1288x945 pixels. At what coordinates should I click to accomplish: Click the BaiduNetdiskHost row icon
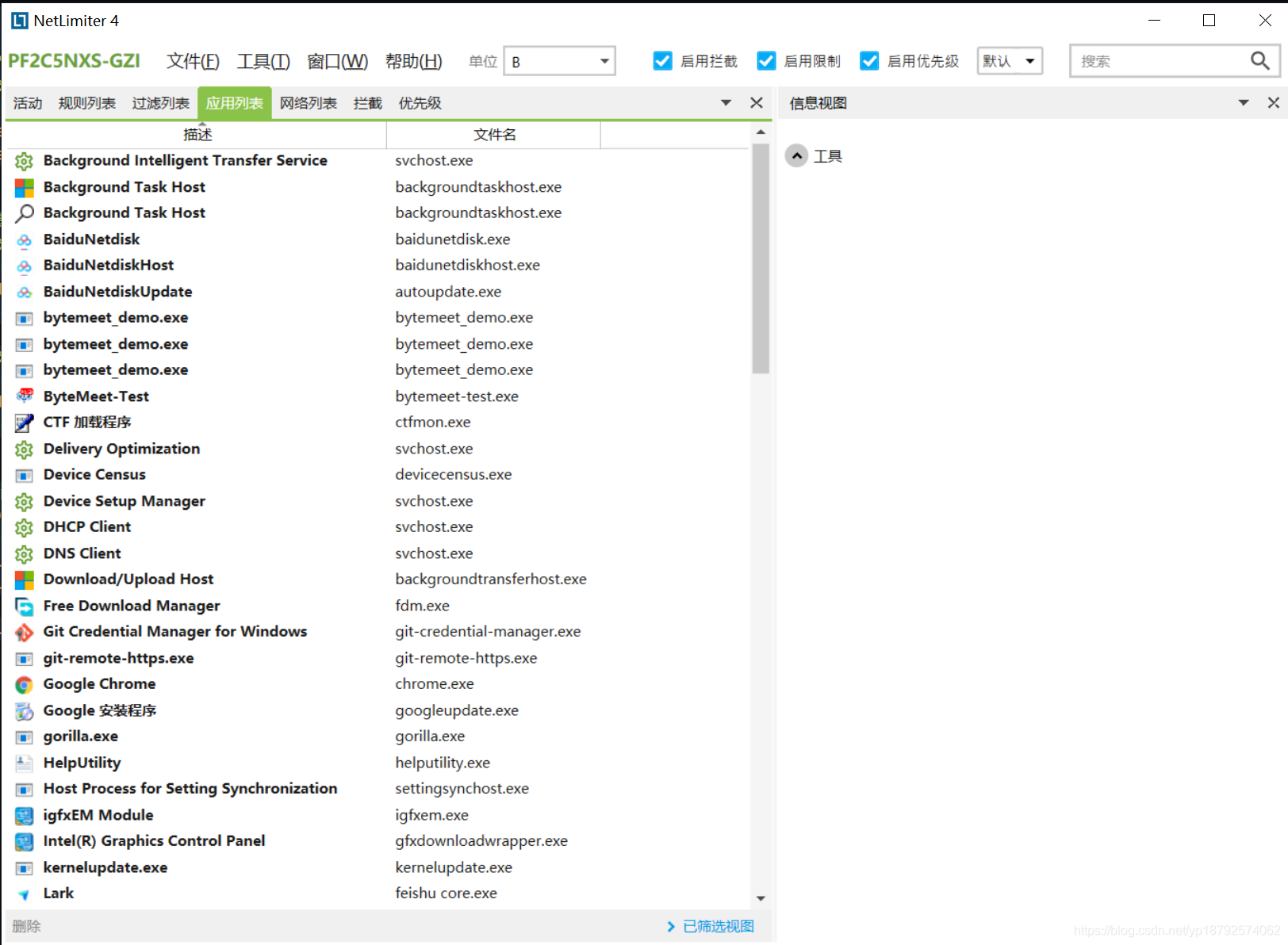click(x=25, y=266)
